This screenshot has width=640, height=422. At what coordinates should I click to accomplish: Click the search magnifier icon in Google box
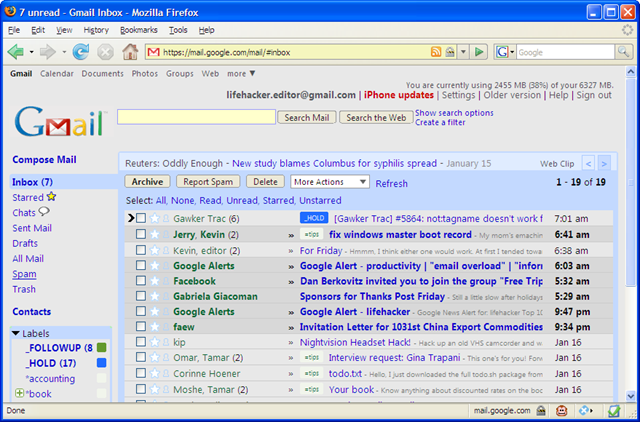[x=623, y=52]
